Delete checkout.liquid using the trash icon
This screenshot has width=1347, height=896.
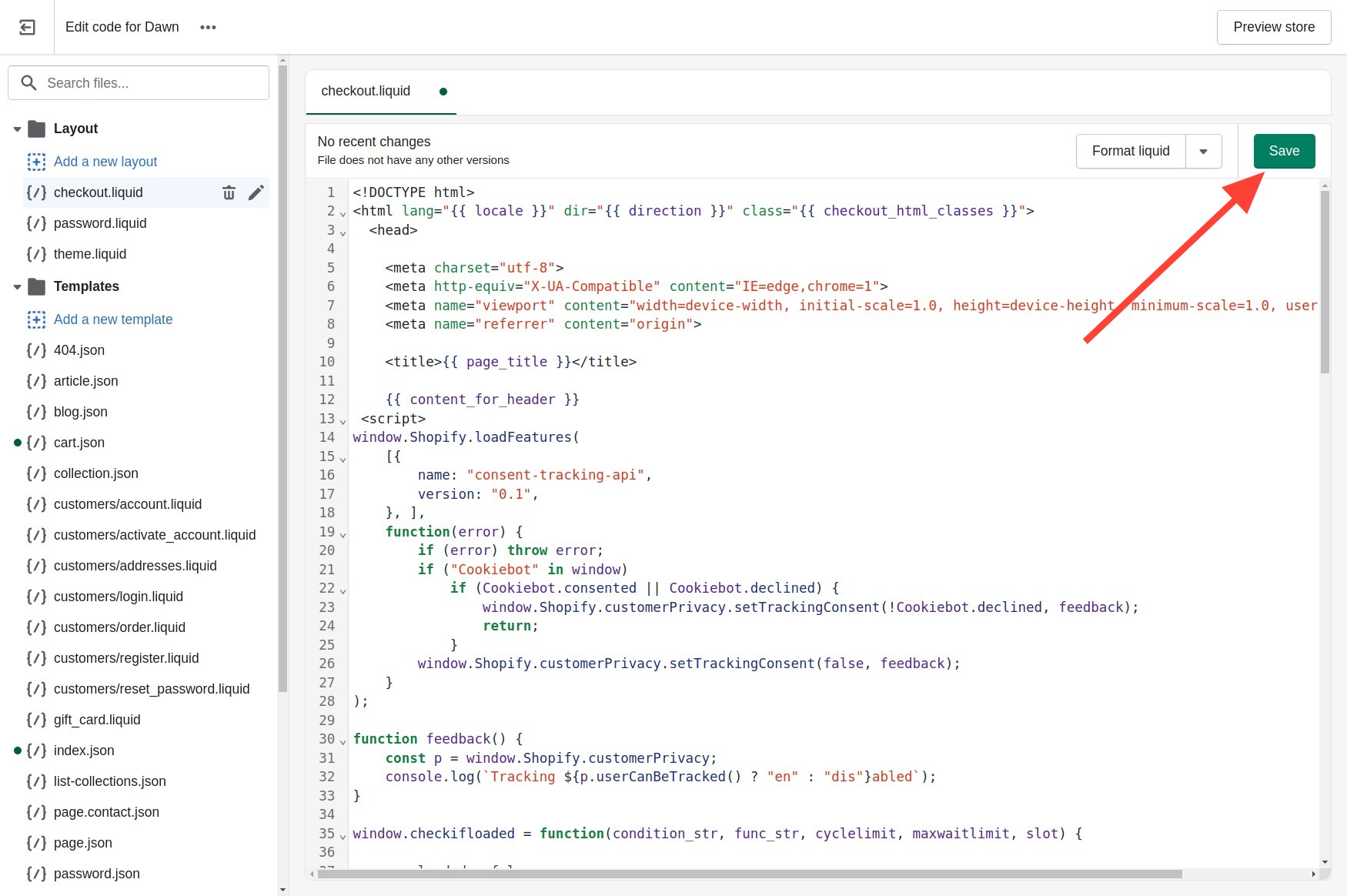pyautogui.click(x=229, y=192)
